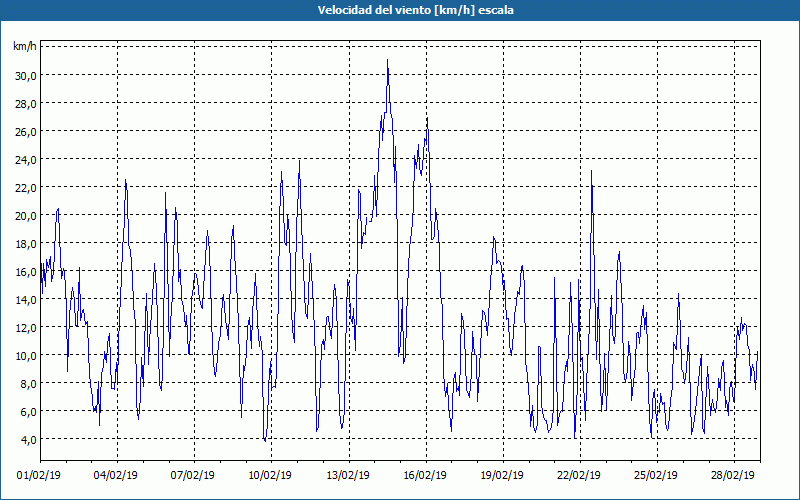Click the 01/02/19 date label

(x=39, y=476)
